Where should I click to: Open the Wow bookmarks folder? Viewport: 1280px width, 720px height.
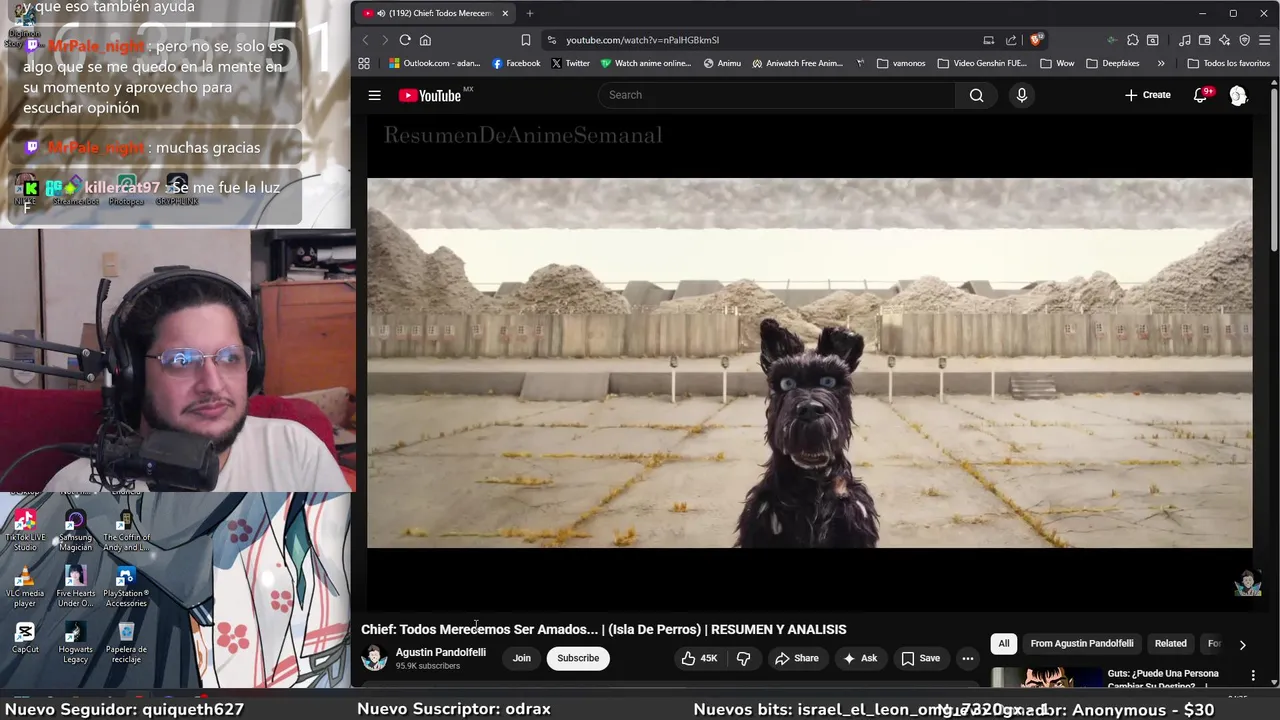coord(1057,63)
